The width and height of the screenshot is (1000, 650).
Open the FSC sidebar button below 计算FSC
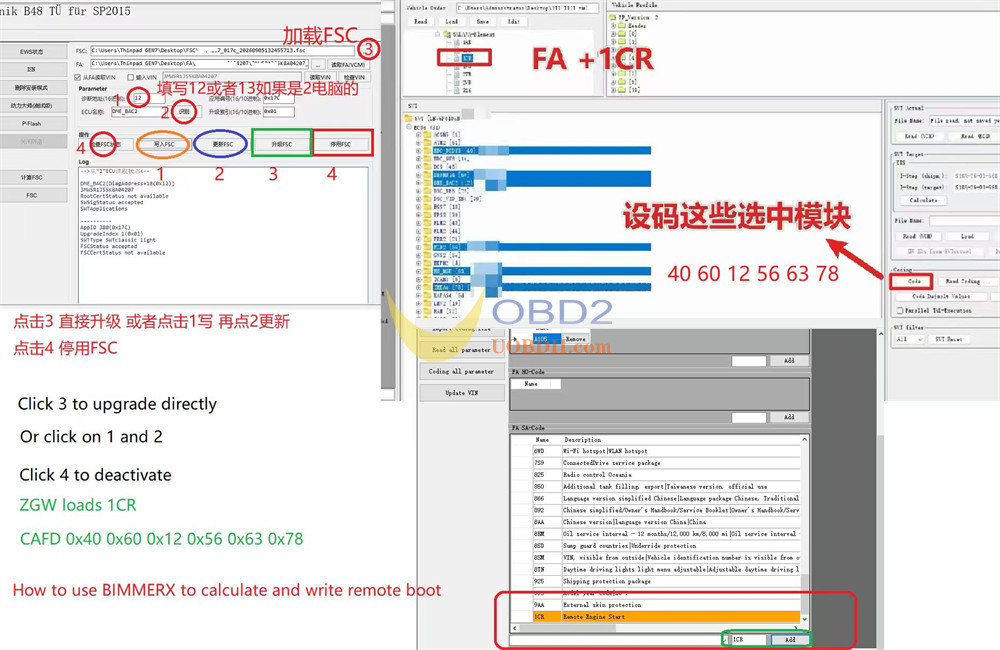(32, 195)
